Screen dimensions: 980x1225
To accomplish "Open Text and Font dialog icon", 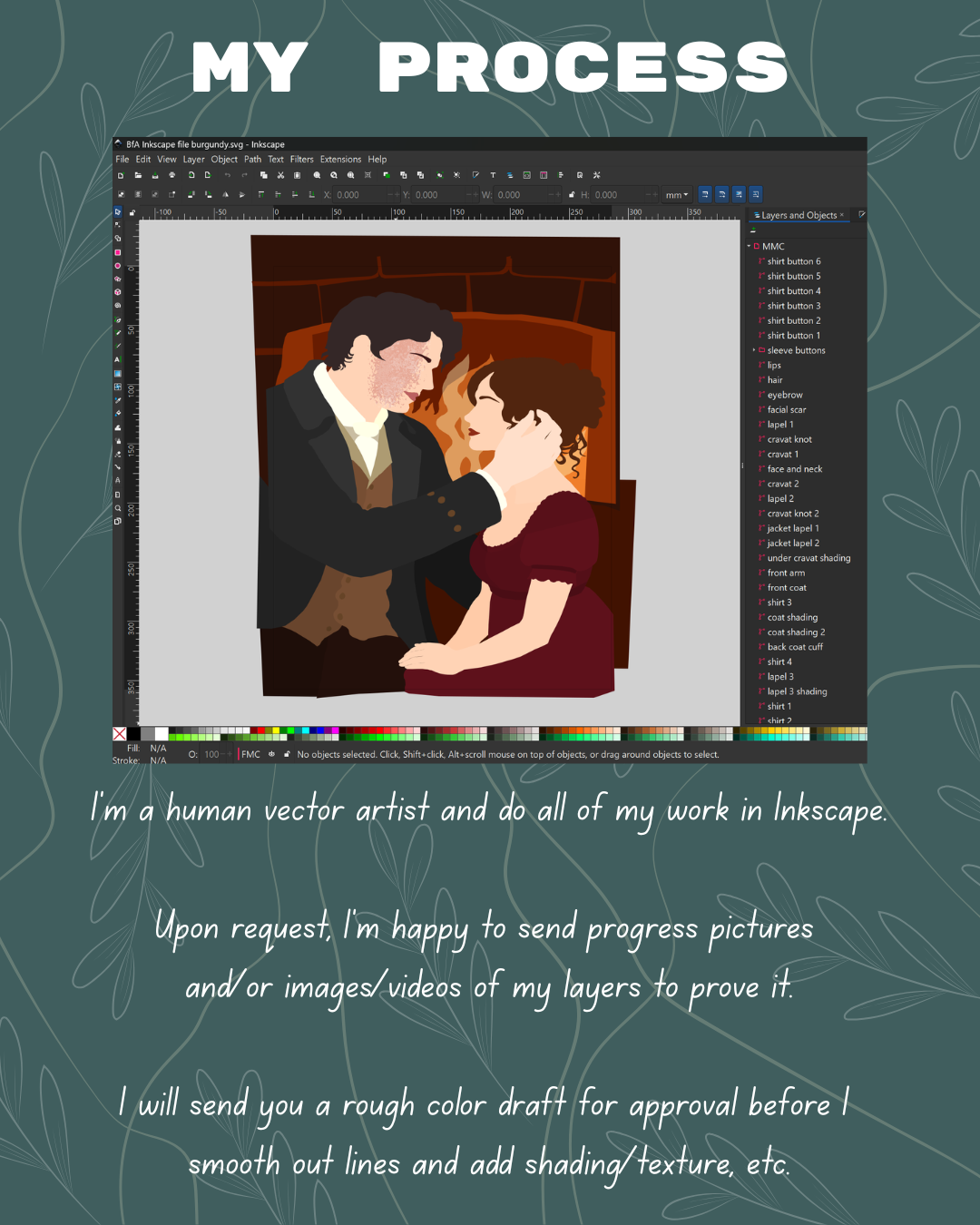I will [x=493, y=175].
